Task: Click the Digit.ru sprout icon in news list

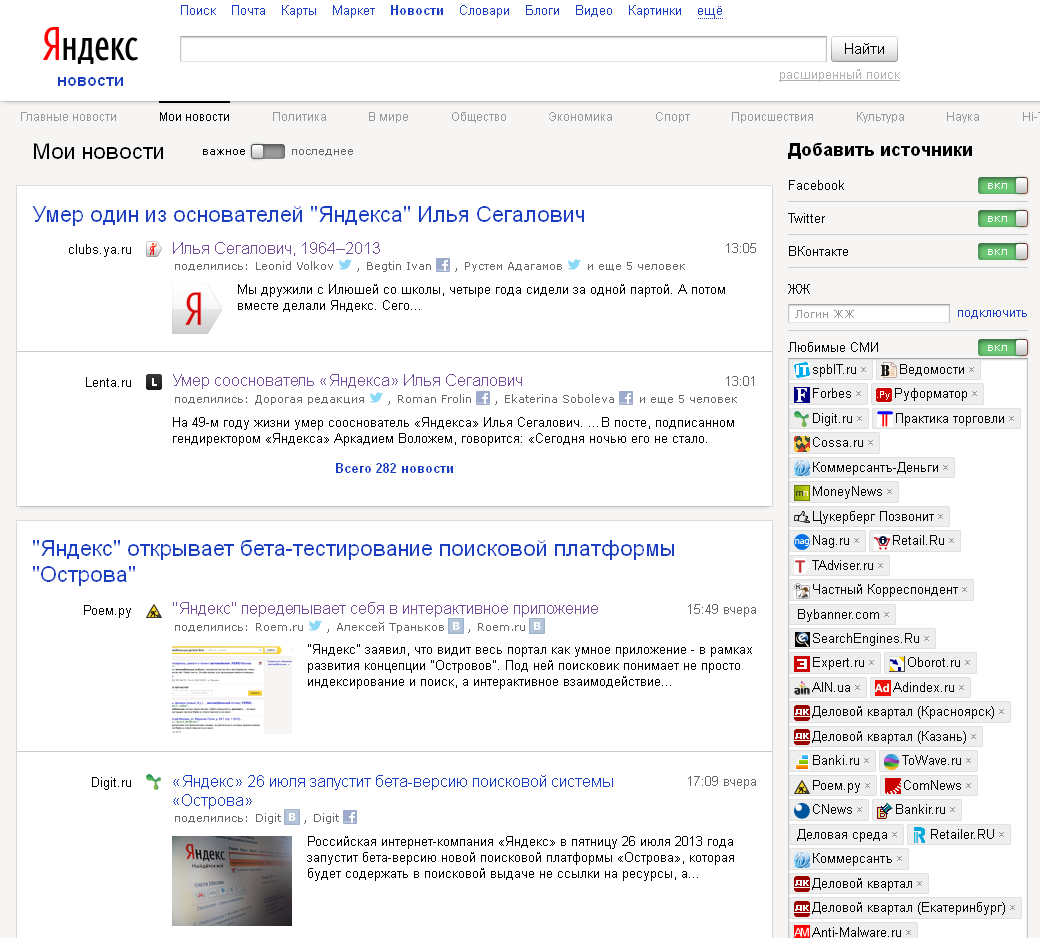Action: click(x=154, y=782)
